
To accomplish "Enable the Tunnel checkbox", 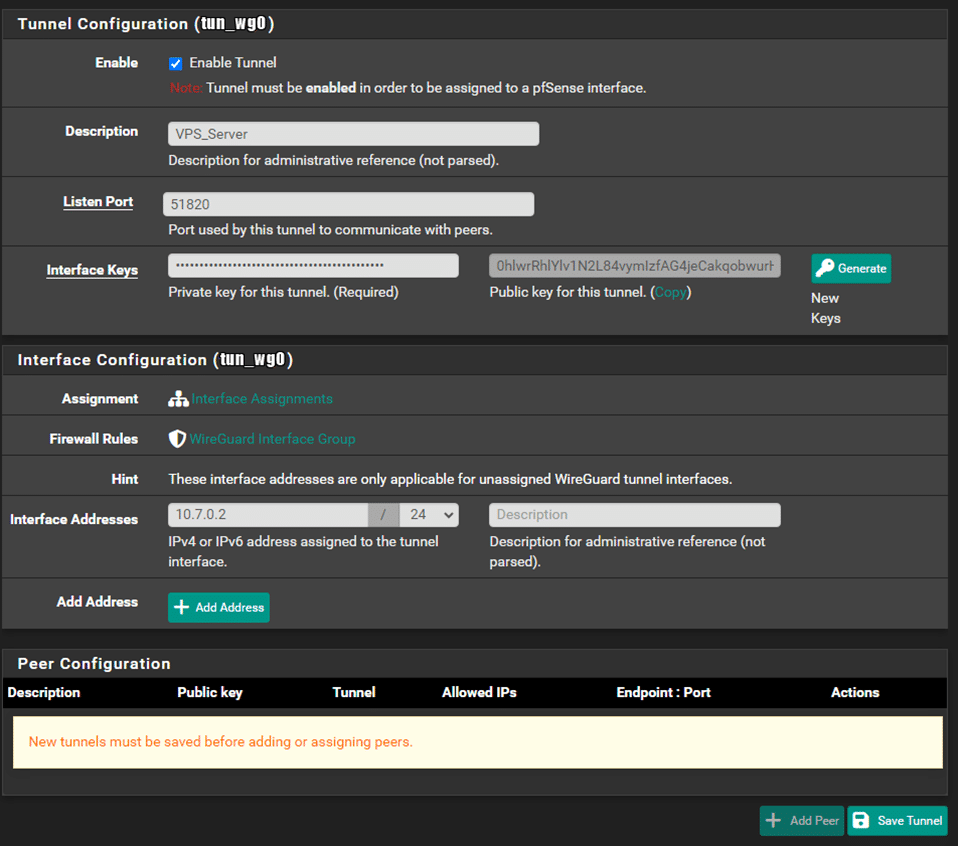I will (x=175, y=63).
